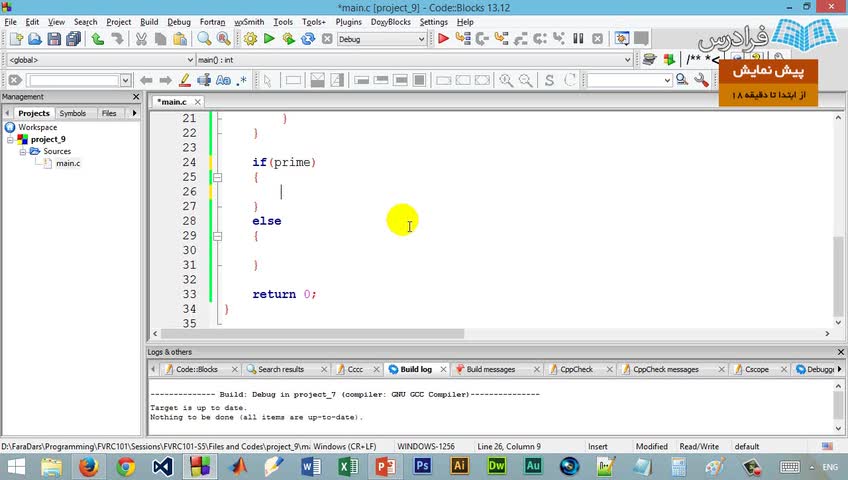Screen dimensions: 848x480
Task: Select the Cscope log tab
Action: point(757,369)
